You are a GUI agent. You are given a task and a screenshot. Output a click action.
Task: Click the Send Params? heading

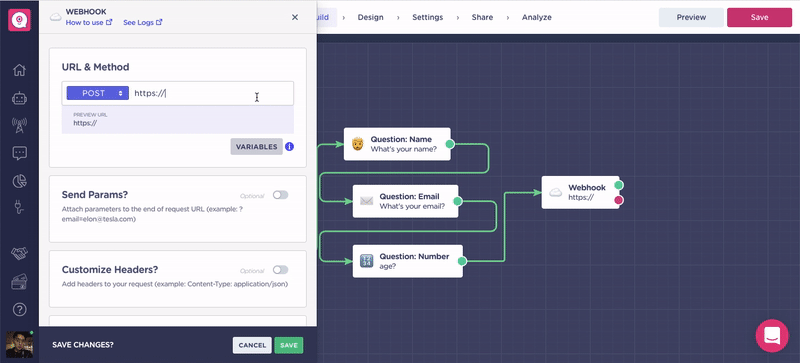[x=94, y=195]
